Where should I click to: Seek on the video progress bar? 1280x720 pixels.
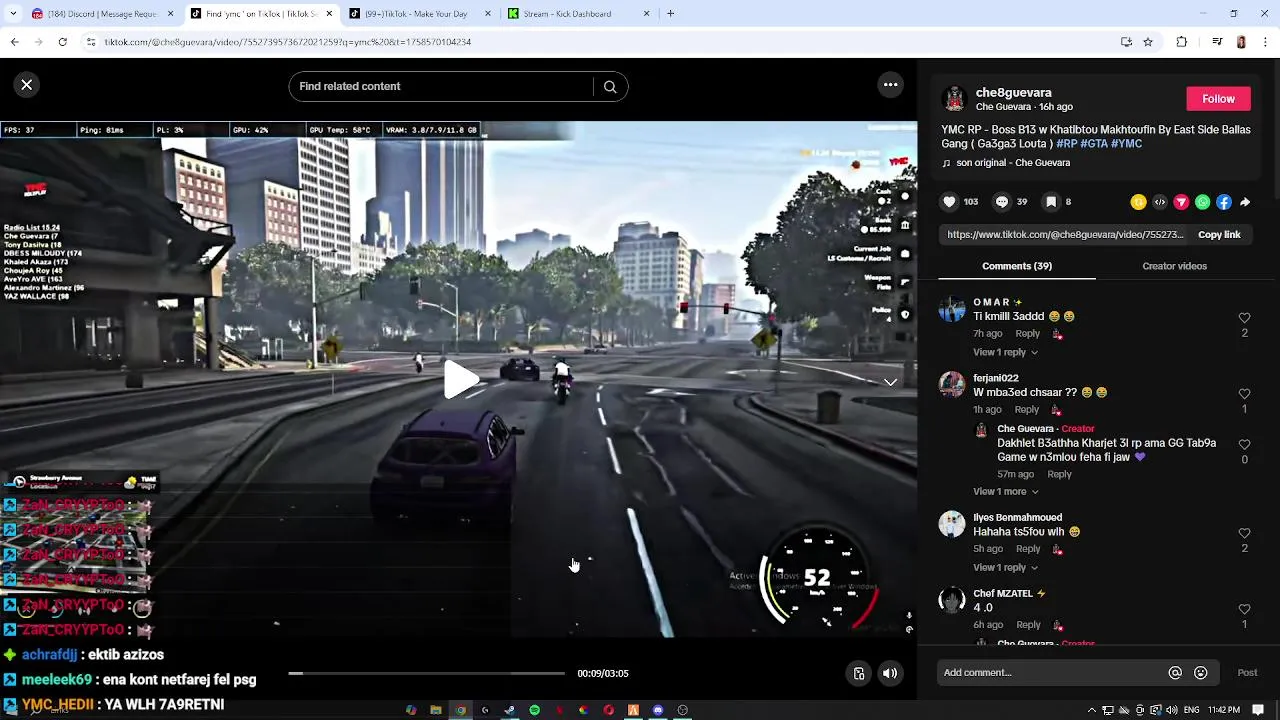click(427, 673)
